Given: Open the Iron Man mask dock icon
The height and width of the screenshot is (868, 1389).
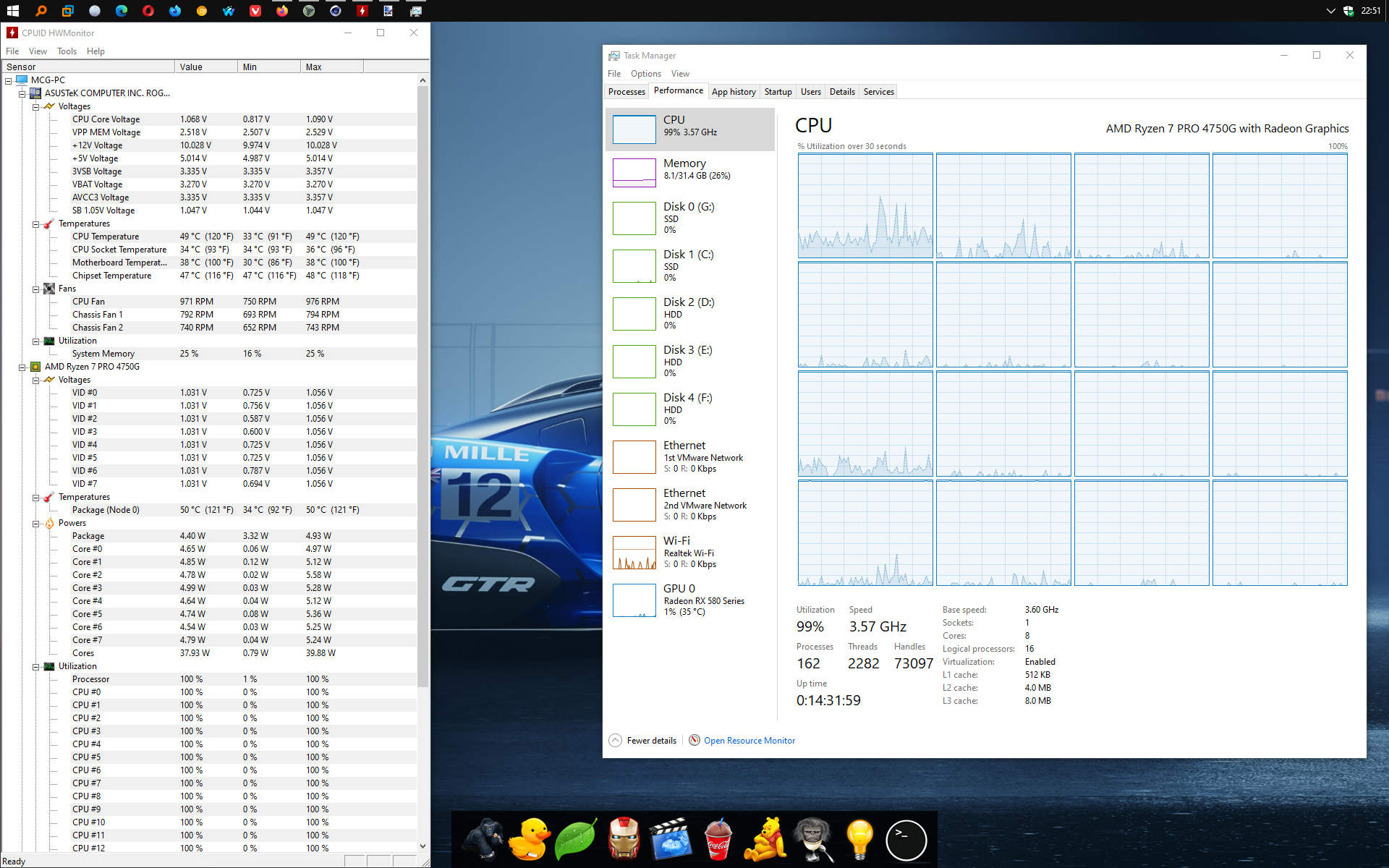Looking at the screenshot, I should coord(624,839).
